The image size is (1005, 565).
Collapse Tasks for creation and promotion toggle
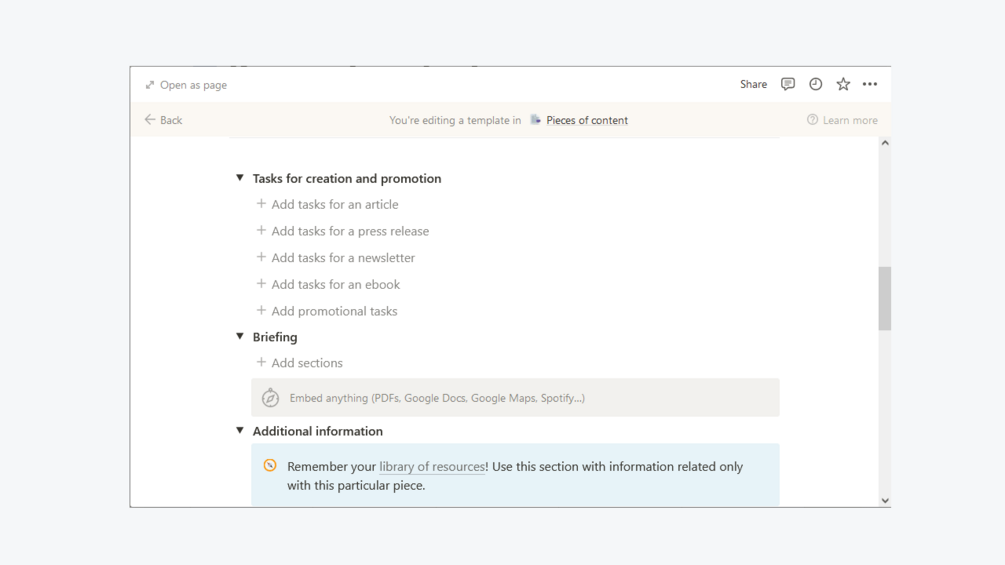[x=240, y=178]
